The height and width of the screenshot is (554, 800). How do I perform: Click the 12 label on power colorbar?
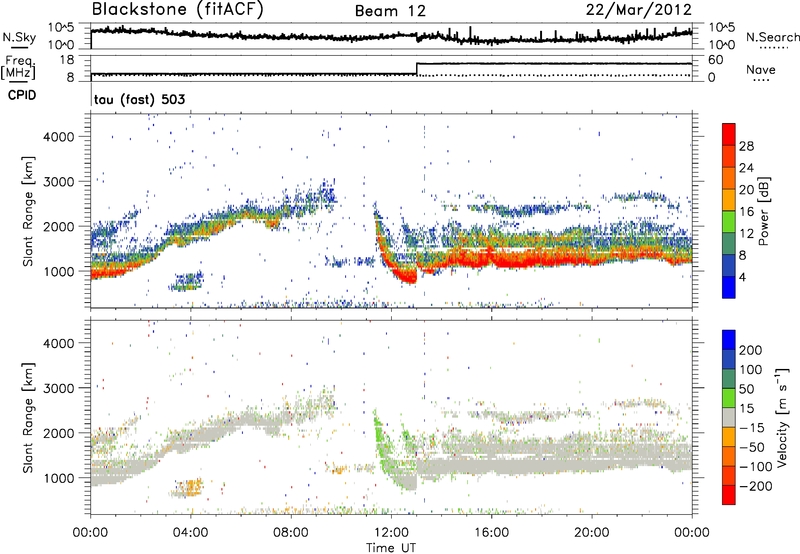[746, 234]
